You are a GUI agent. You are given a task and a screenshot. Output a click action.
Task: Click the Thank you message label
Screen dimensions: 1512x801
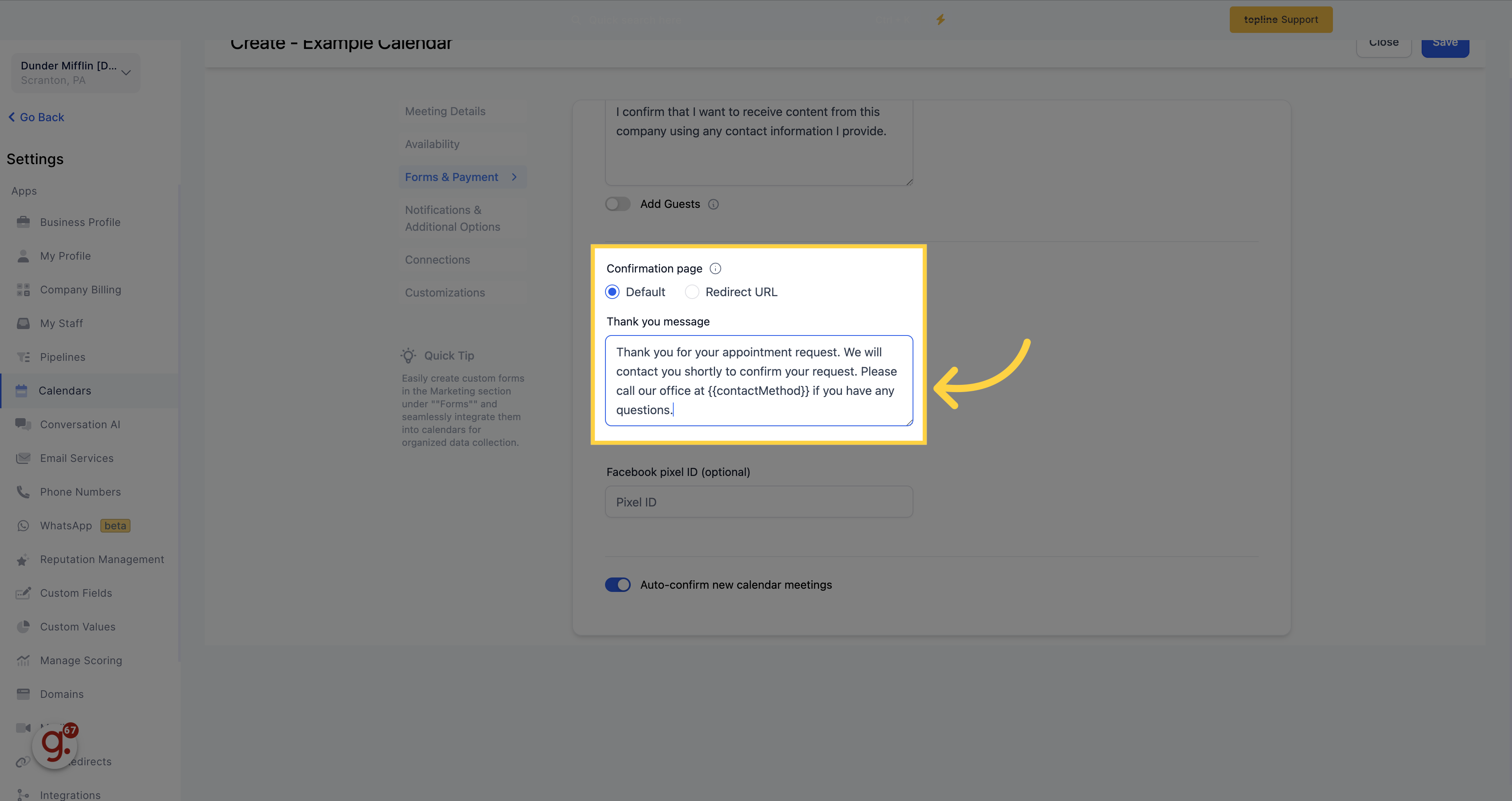(x=658, y=321)
